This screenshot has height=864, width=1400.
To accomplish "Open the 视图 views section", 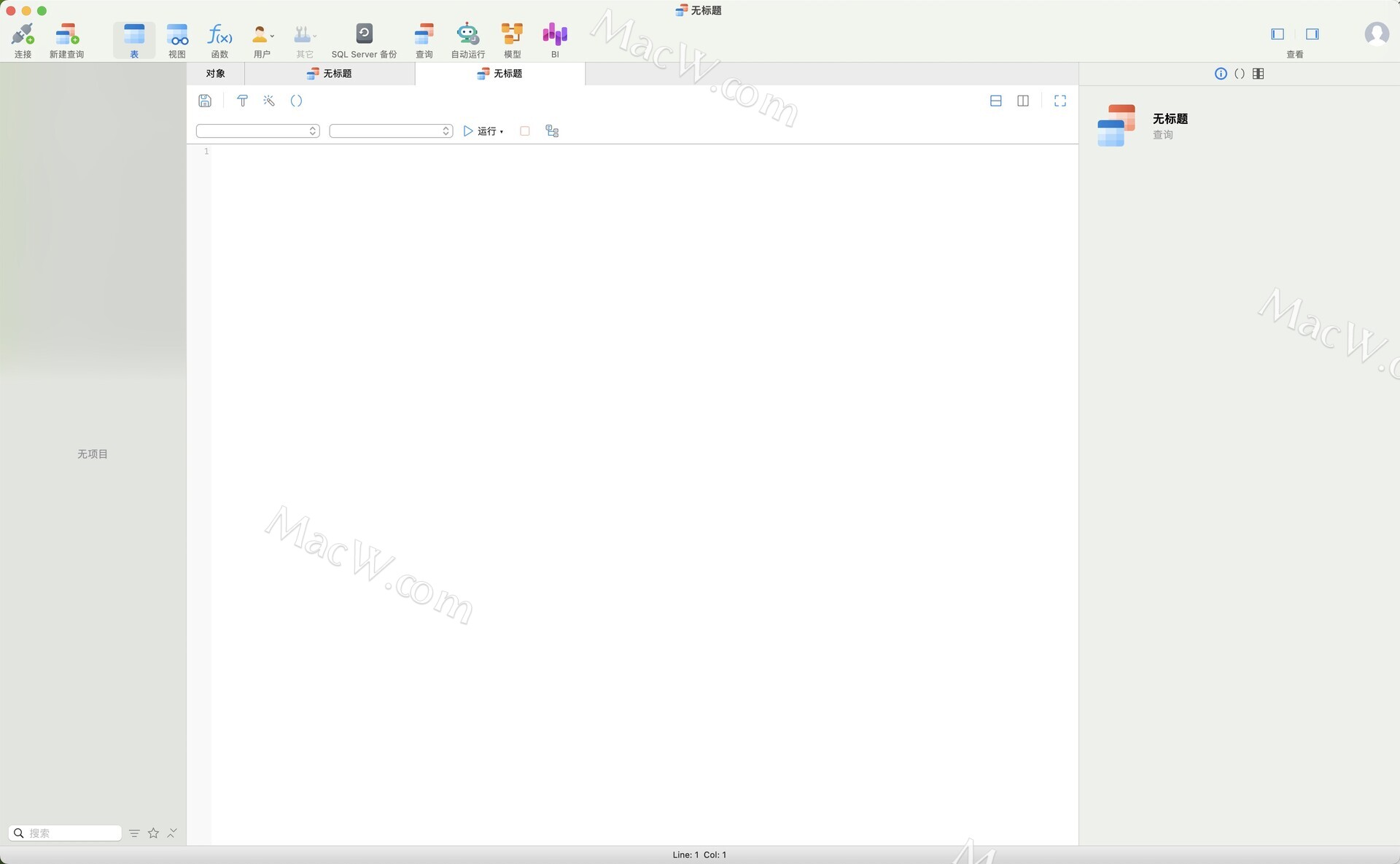I will [x=177, y=41].
